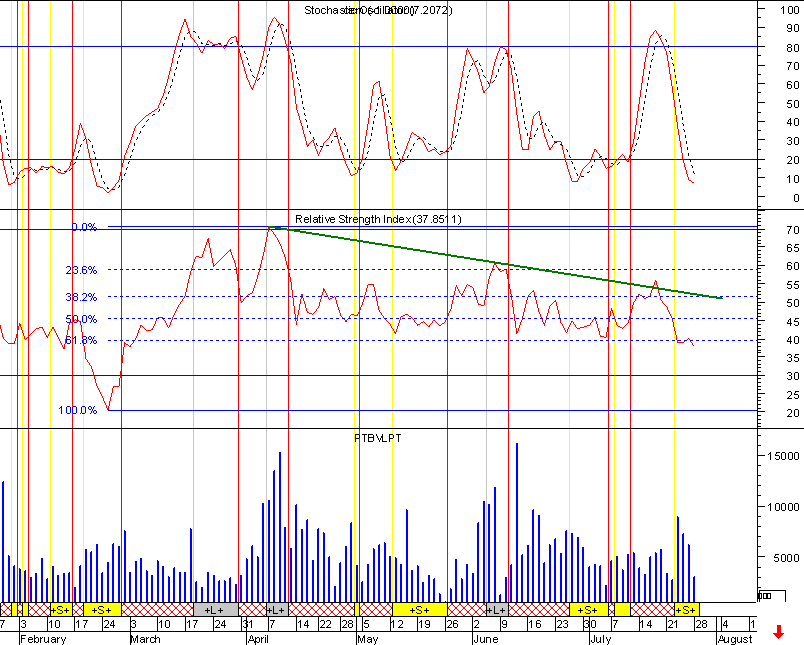Click the 10000 value on volume axis

(783, 507)
